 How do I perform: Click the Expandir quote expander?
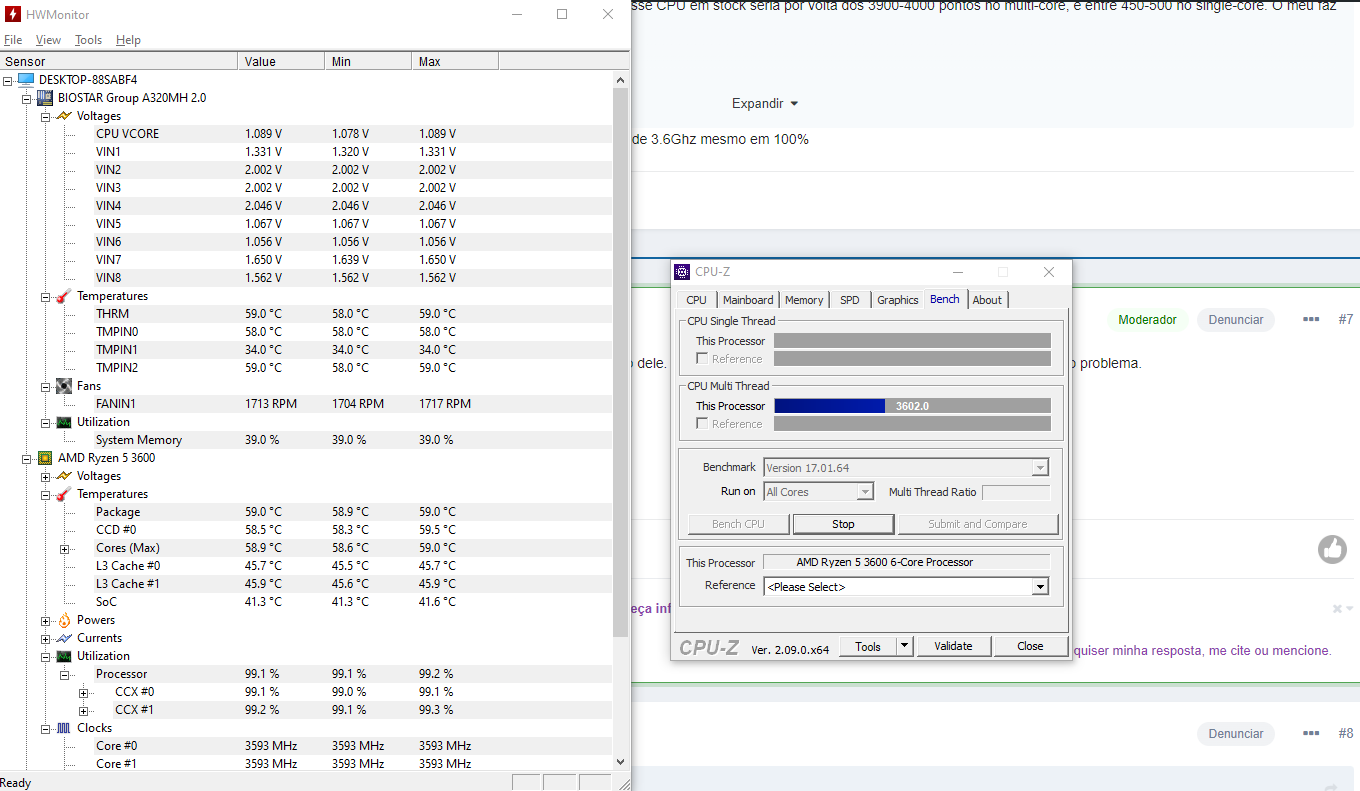point(765,103)
